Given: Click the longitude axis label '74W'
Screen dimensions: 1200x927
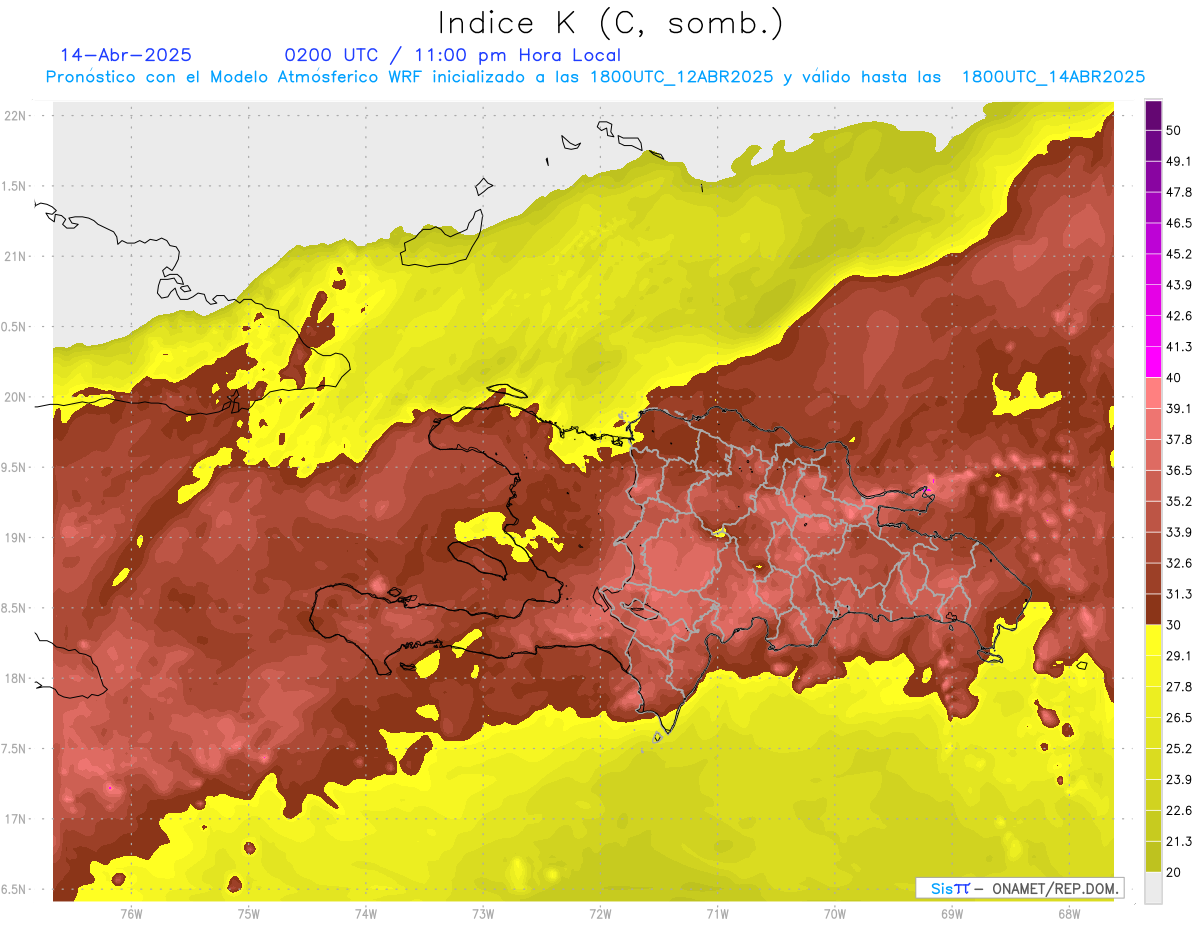Looking at the screenshot, I should click(x=366, y=914).
